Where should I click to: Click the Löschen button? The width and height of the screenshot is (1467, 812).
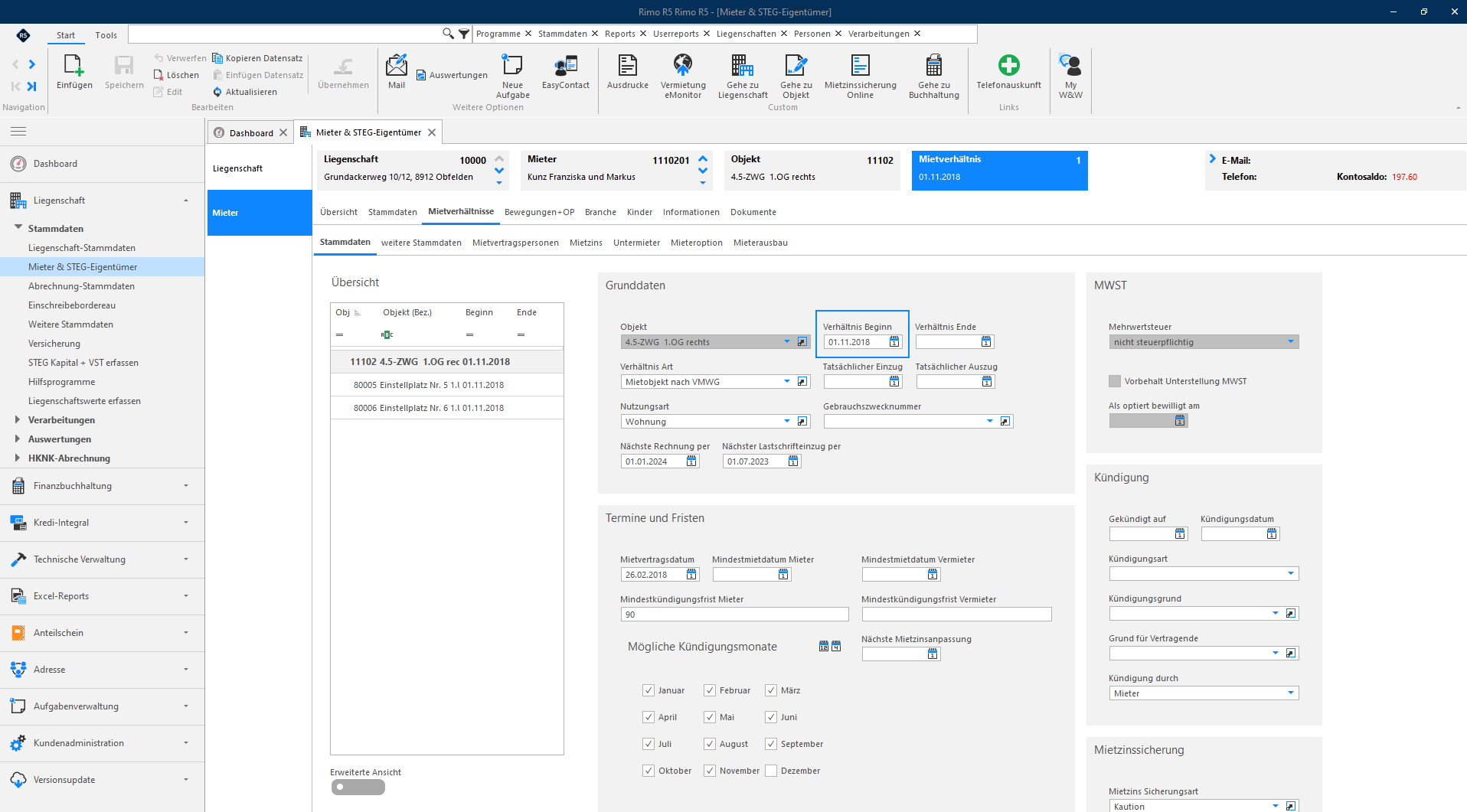[176, 75]
